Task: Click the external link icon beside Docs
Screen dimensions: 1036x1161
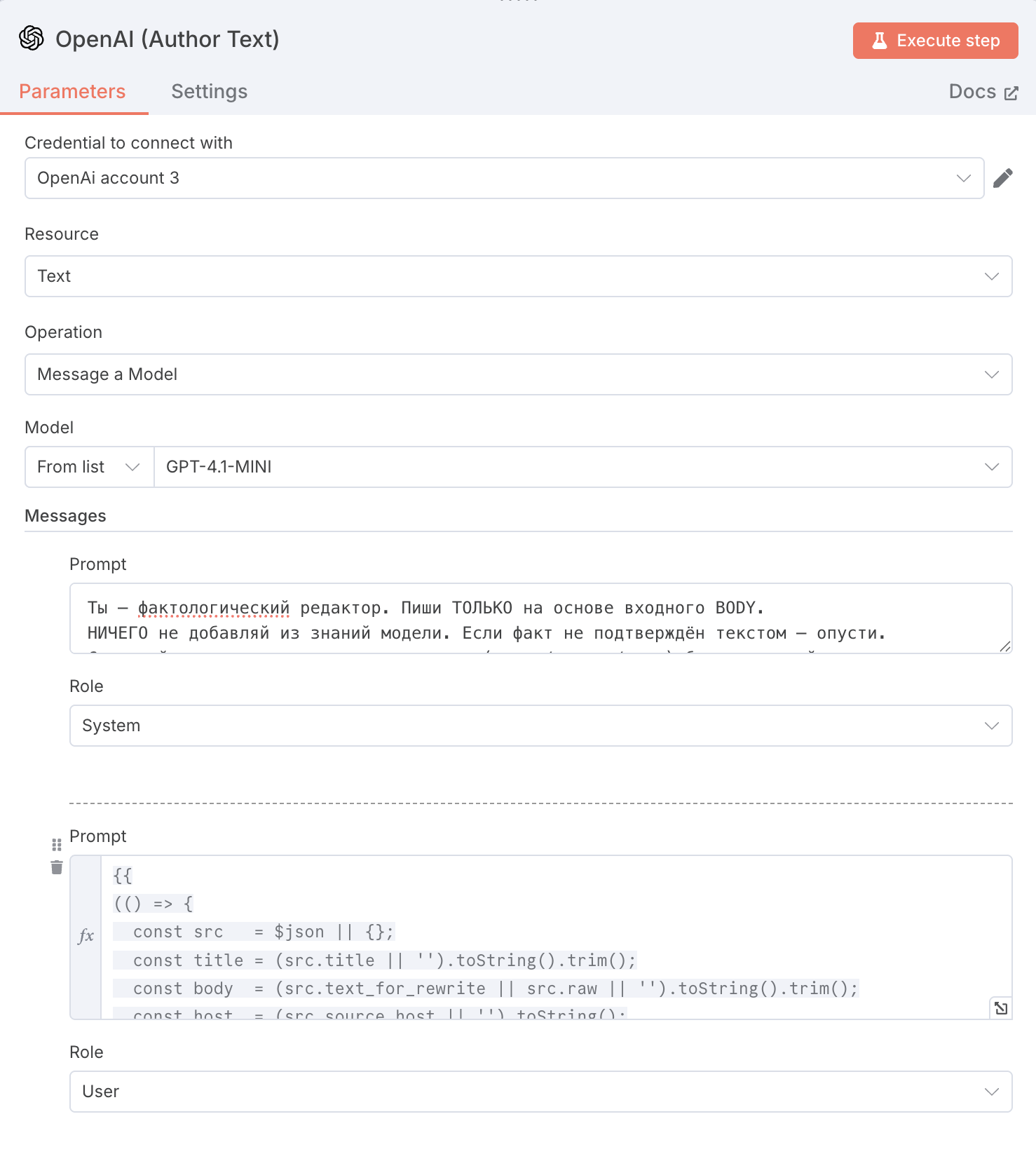Action: [1011, 93]
